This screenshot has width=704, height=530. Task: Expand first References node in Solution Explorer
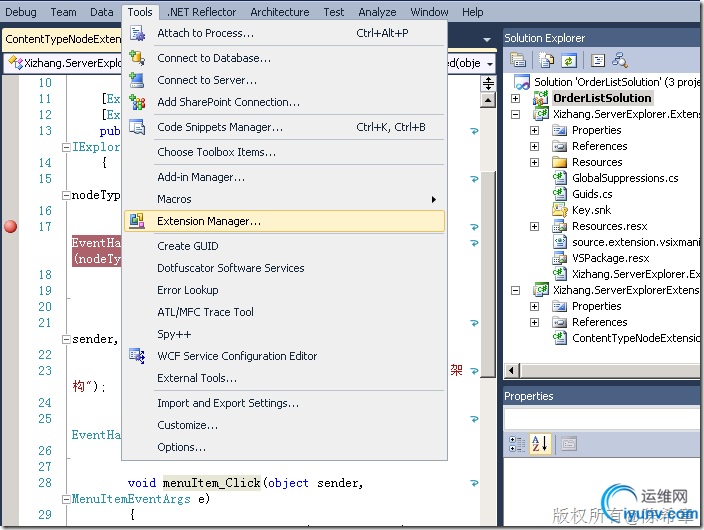tap(534, 146)
